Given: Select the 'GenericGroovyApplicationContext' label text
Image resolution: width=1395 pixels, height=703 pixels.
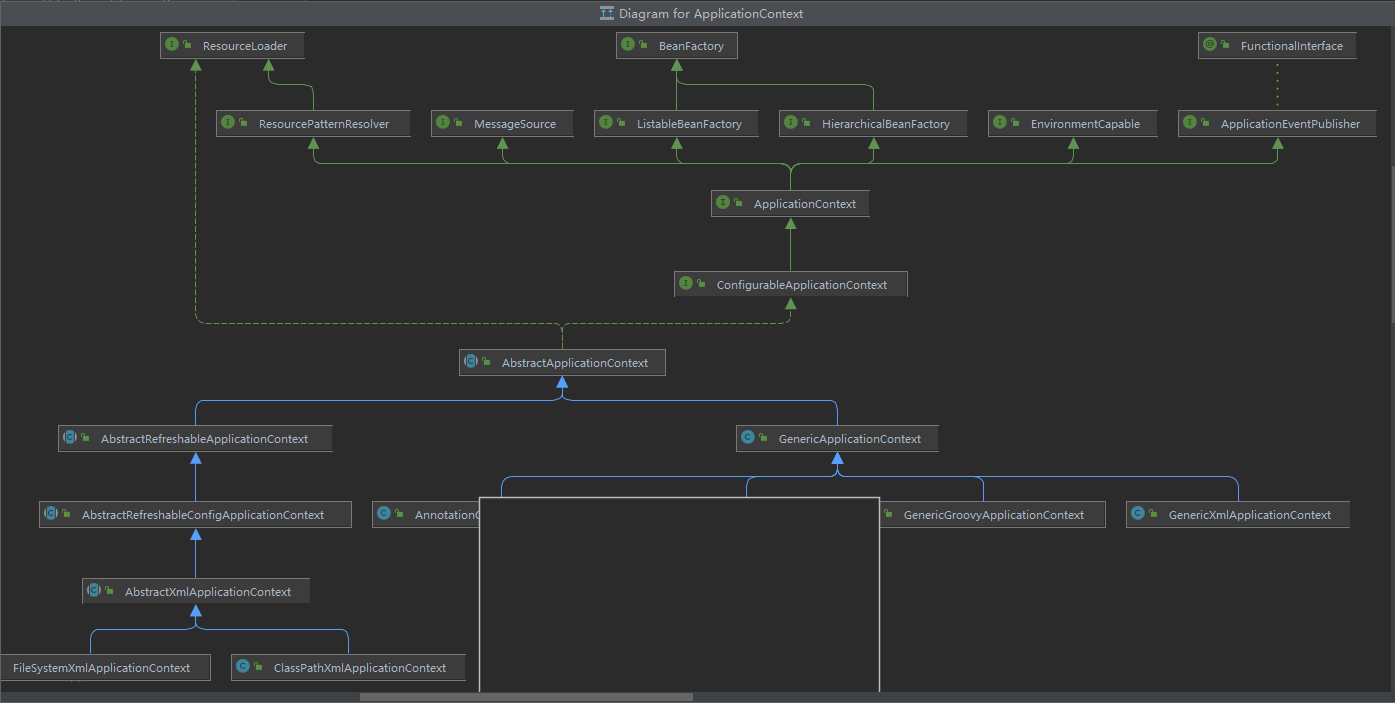Looking at the screenshot, I should (x=994, y=515).
